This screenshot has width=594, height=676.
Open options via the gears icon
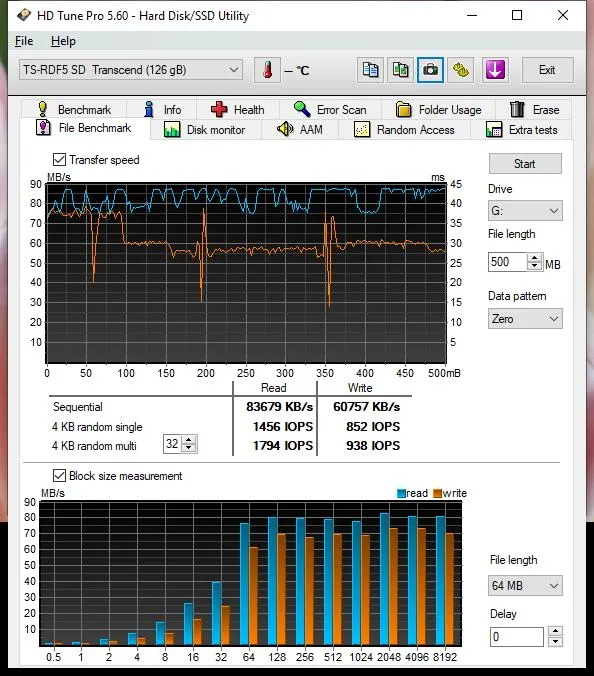click(x=460, y=70)
